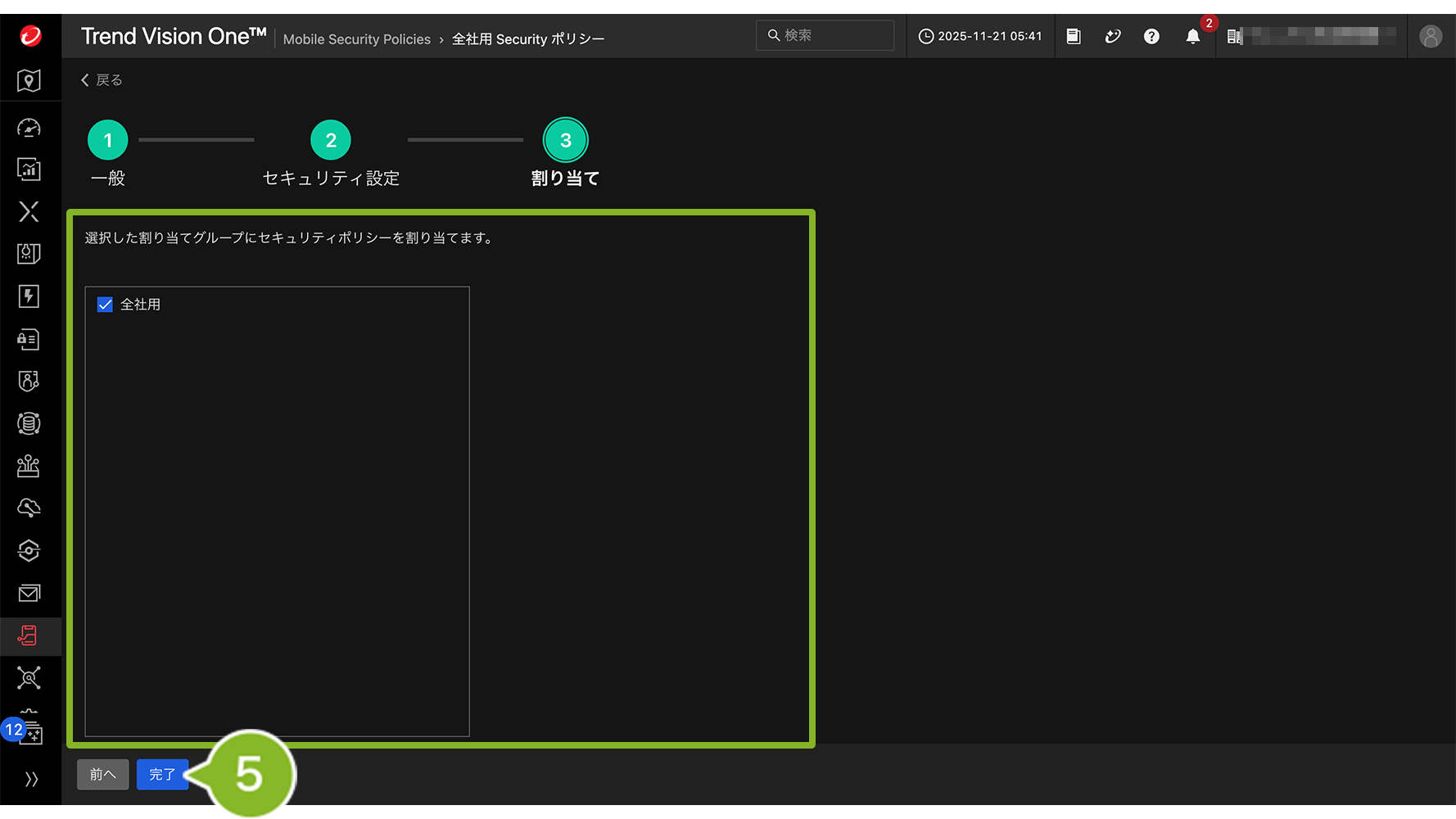Image resolution: width=1456 pixels, height=819 pixels.
Task: Open Mobile Security Policies breadcrumb link
Action: [x=356, y=39]
